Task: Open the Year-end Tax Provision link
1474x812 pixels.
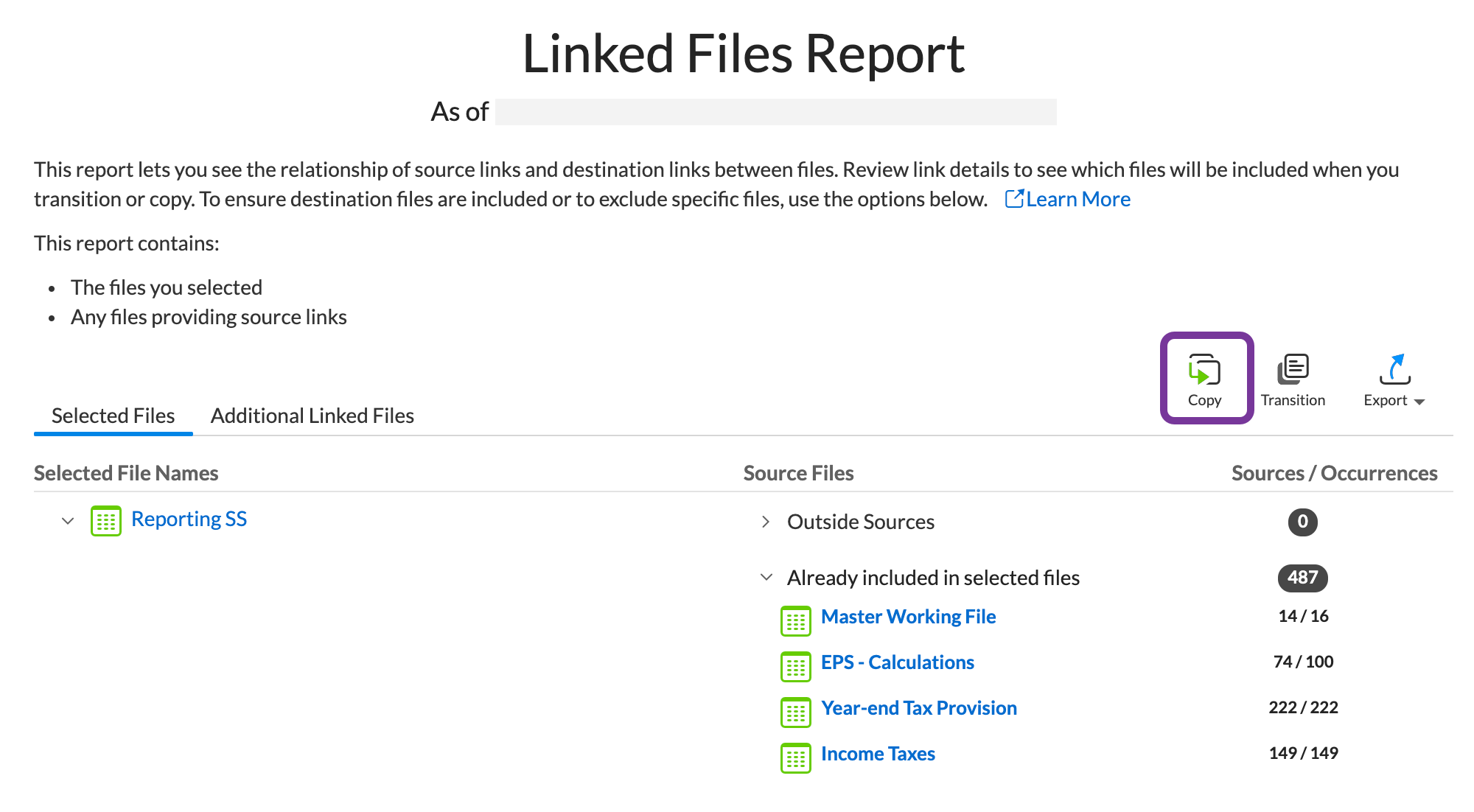Action: [918, 708]
